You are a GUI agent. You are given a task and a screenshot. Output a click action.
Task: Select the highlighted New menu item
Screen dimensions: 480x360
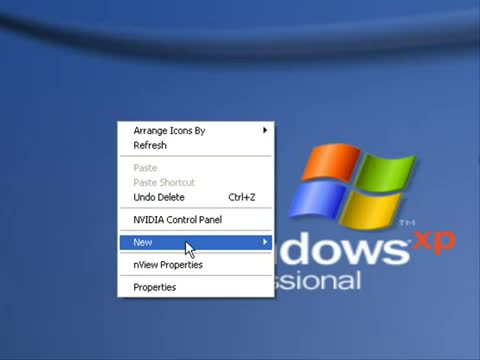[x=196, y=242]
